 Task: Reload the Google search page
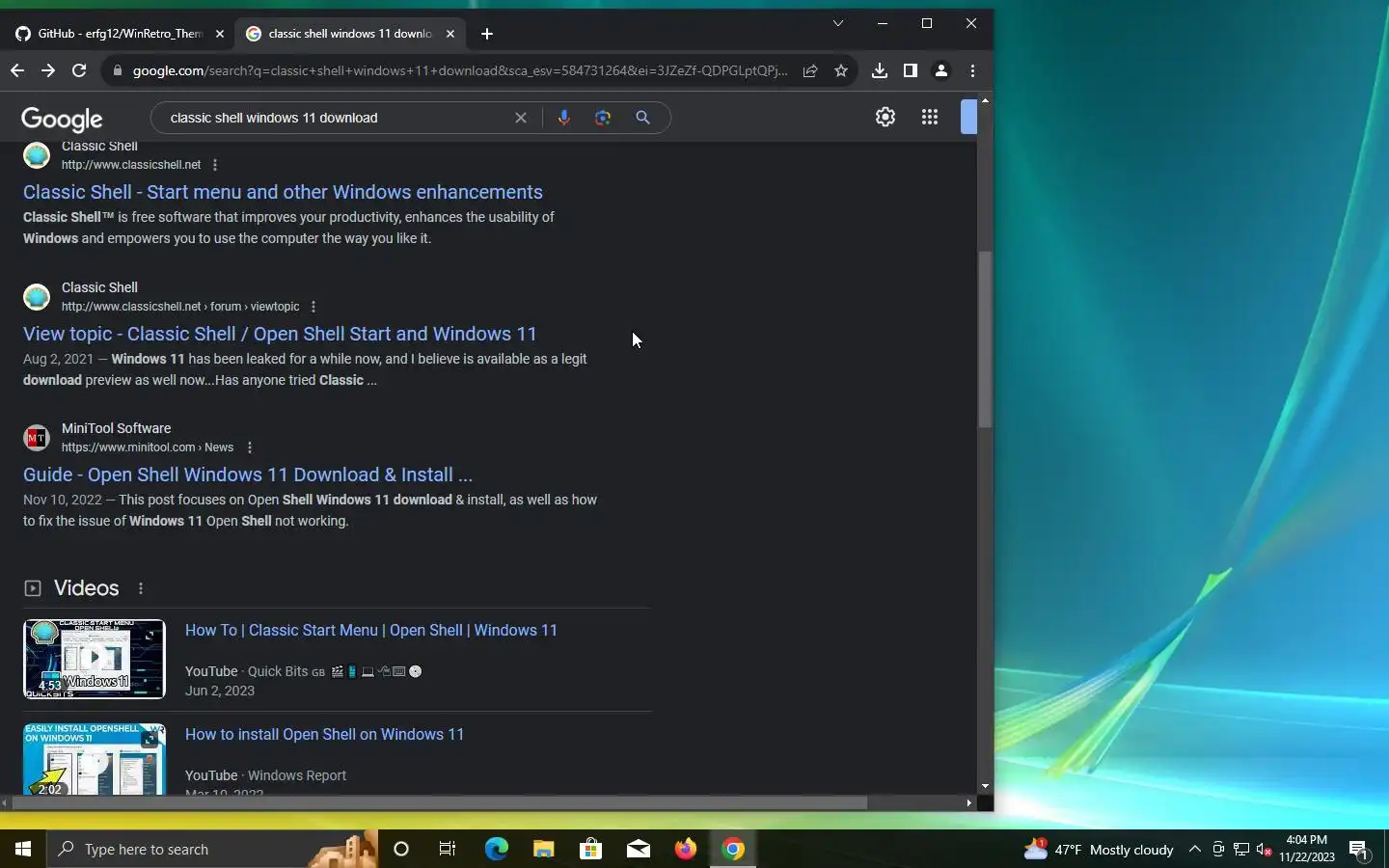tap(79, 70)
